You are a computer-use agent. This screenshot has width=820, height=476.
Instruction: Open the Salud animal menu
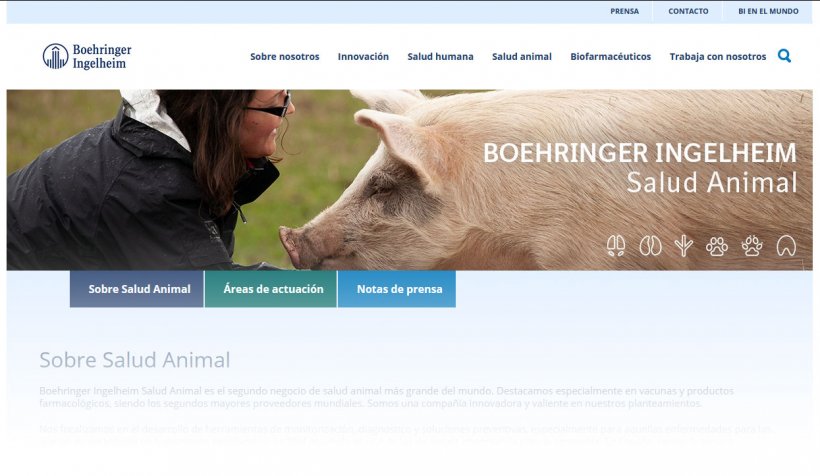pyautogui.click(x=522, y=56)
